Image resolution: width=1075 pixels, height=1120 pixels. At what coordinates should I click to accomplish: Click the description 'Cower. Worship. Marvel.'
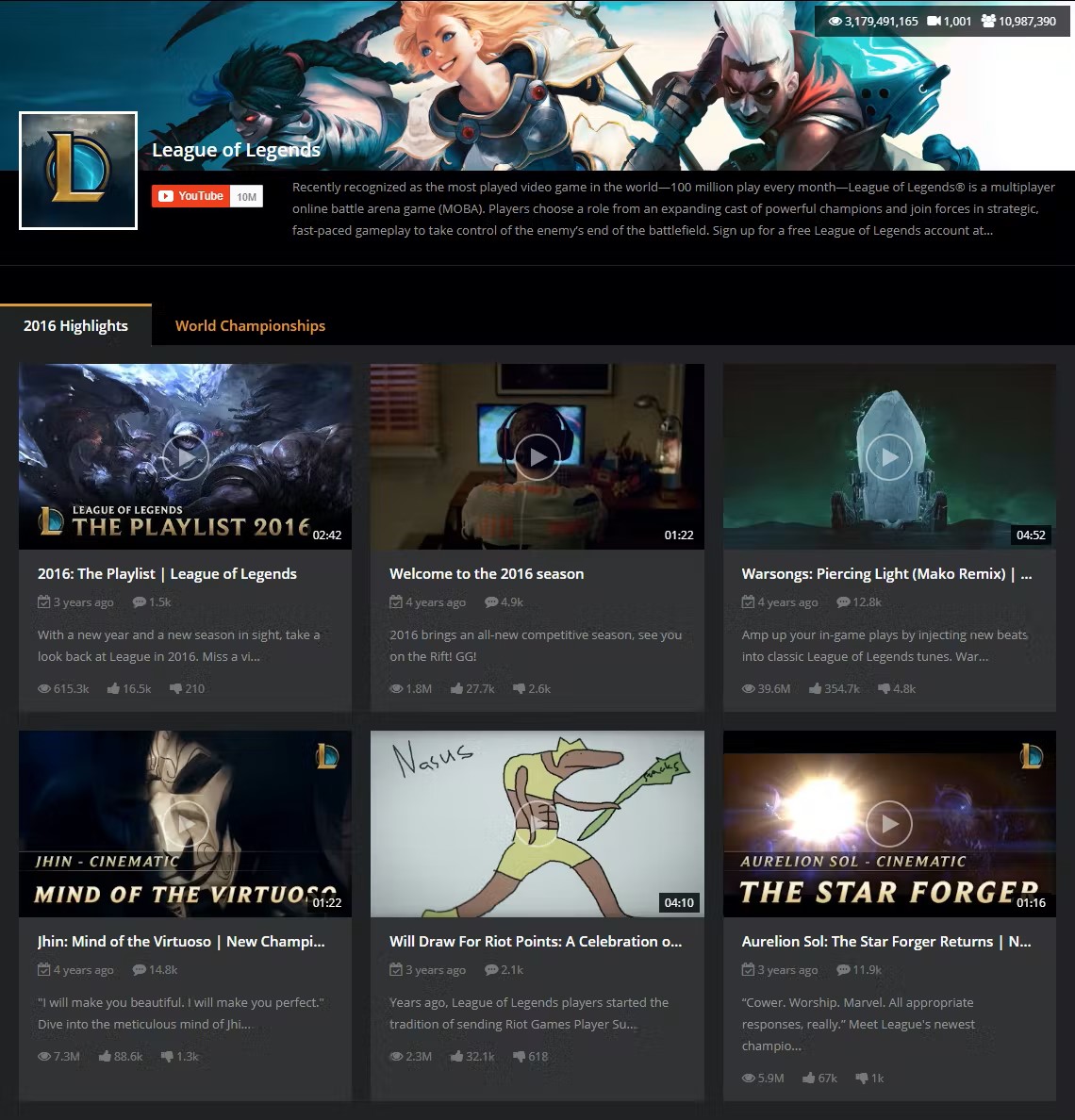[x=858, y=1024]
